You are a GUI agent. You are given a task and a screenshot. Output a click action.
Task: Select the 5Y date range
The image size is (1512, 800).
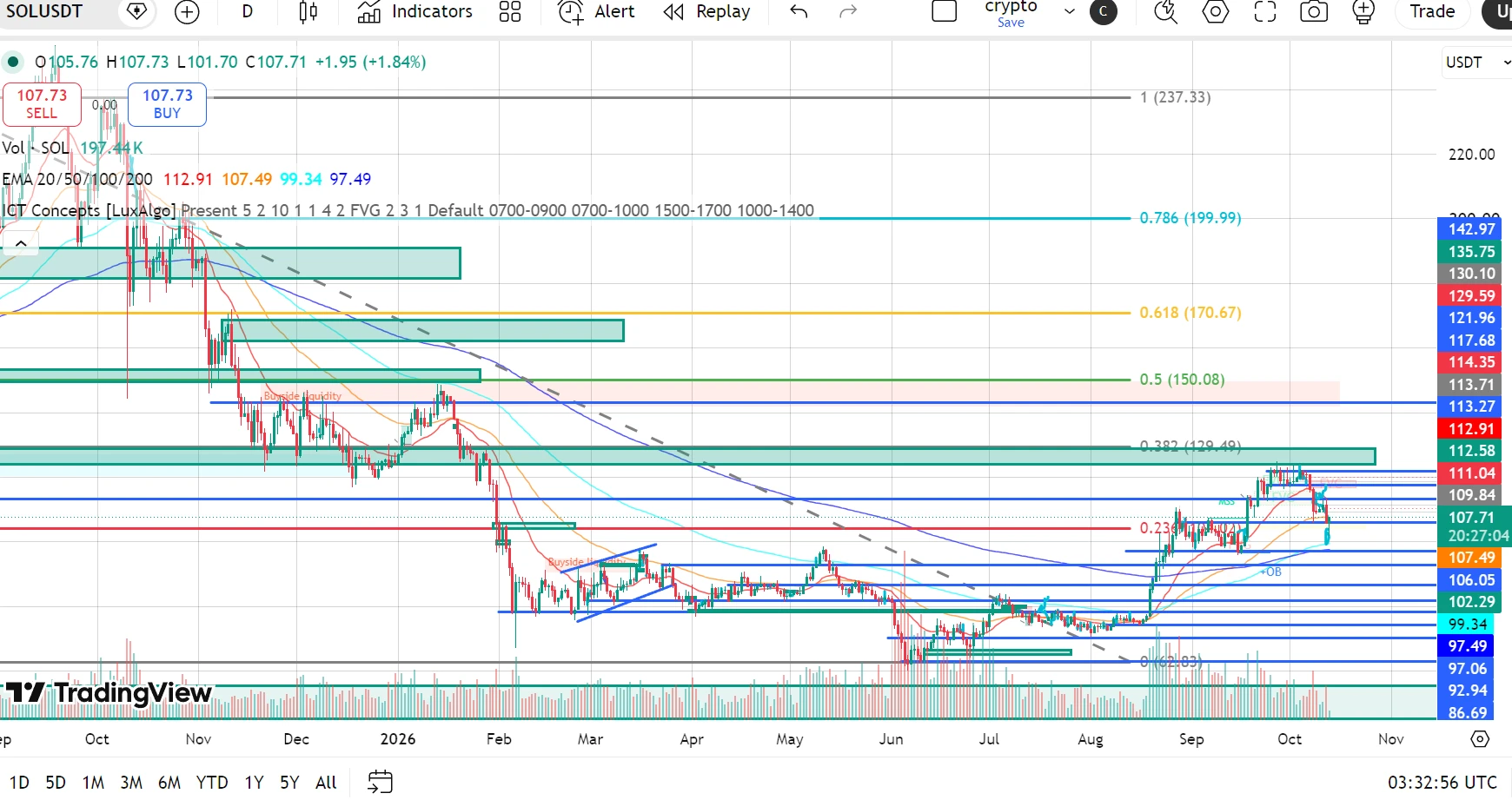click(x=289, y=783)
